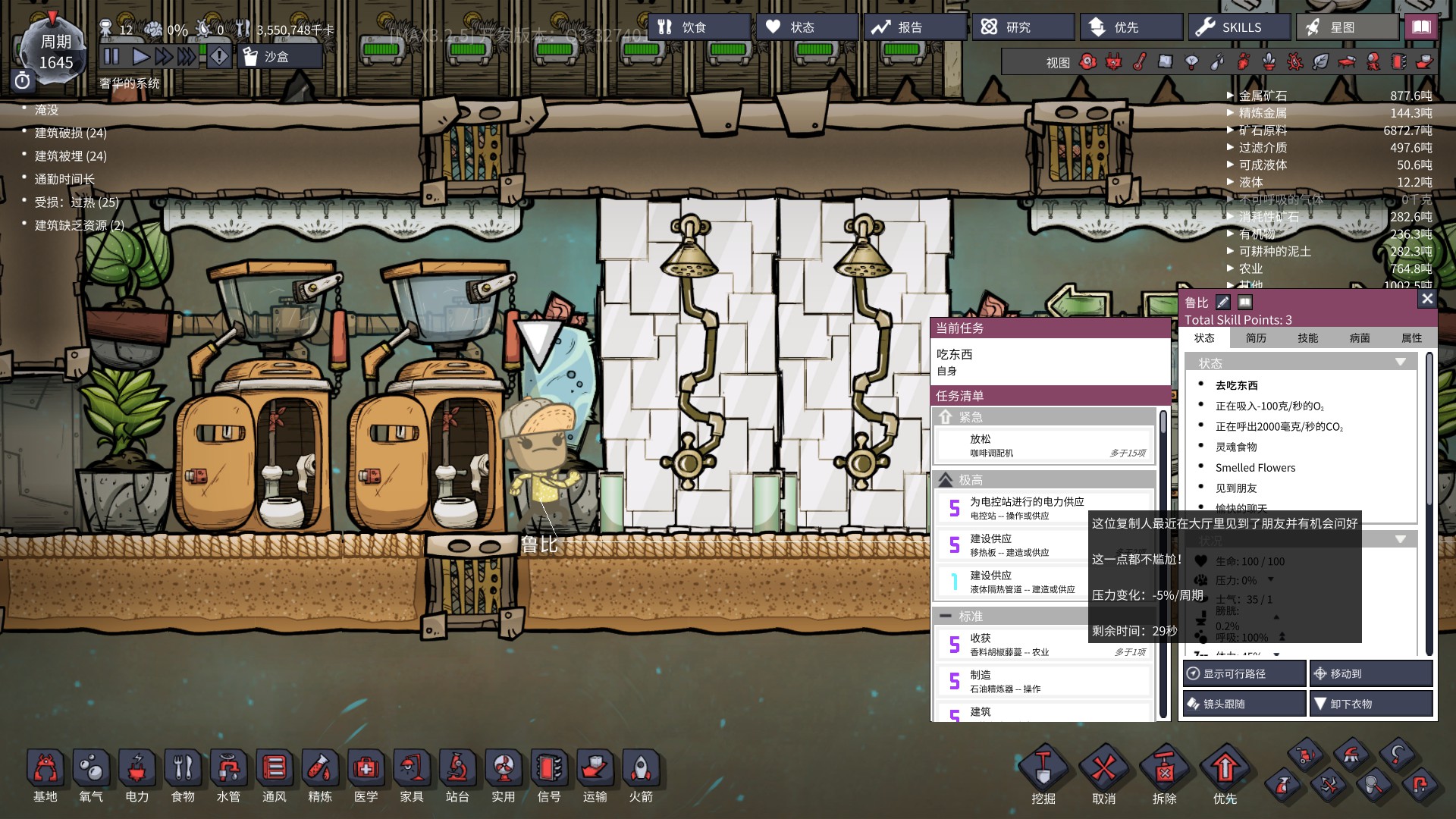Open the oxygen overlay view icon

[x=1087, y=62]
